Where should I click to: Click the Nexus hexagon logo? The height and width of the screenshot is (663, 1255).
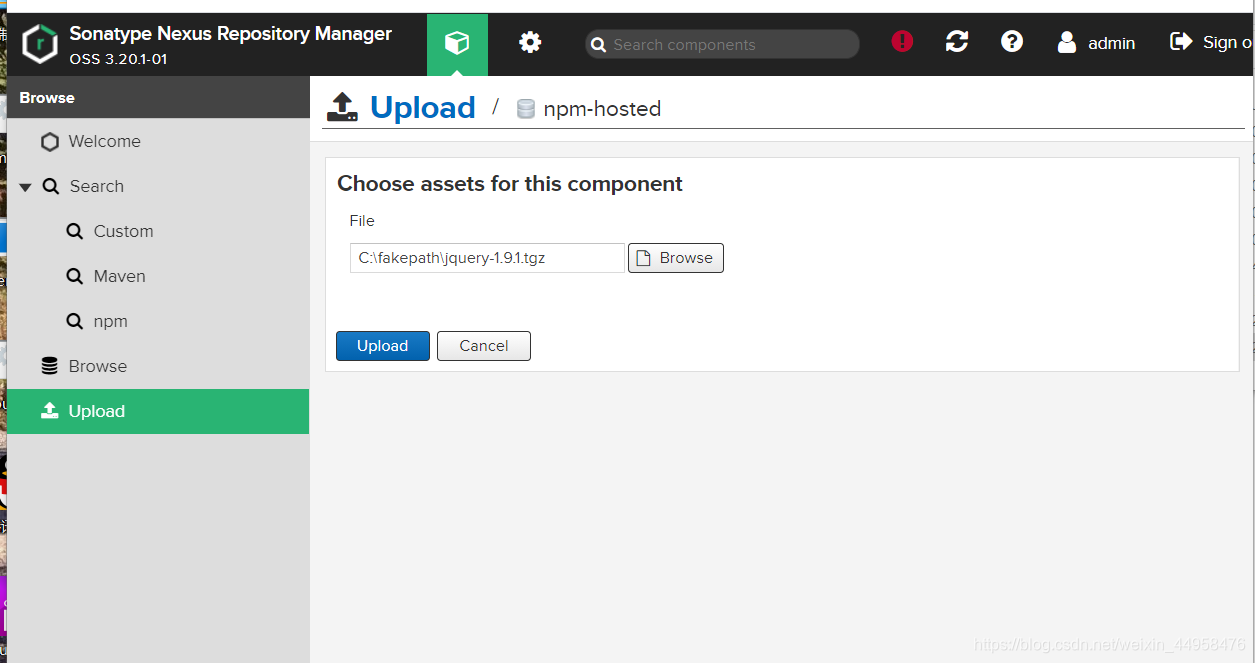[x=40, y=44]
